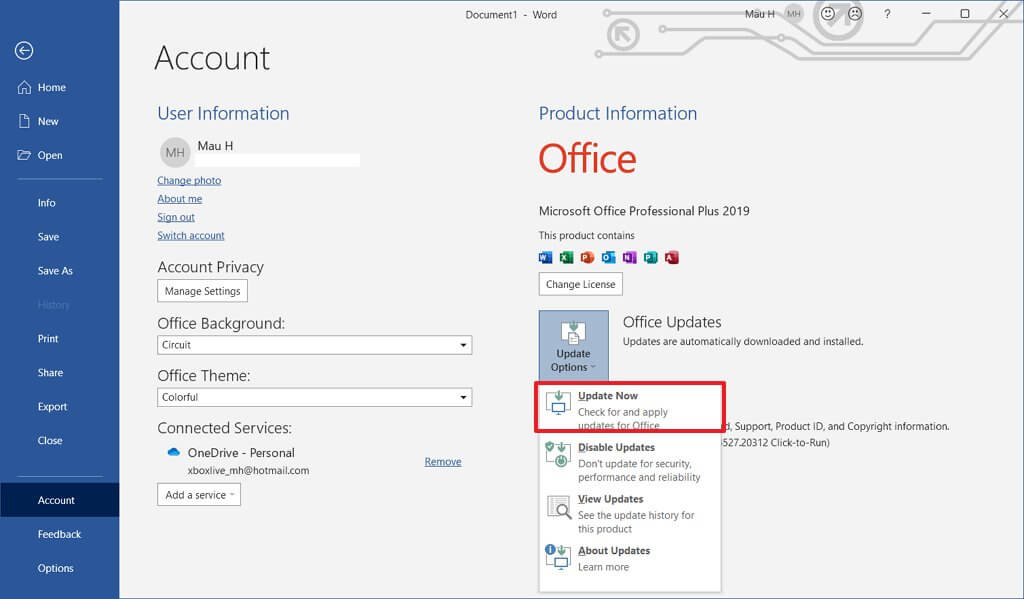Send a frown feedback face icon
This screenshot has width=1024, height=599.
855,14
